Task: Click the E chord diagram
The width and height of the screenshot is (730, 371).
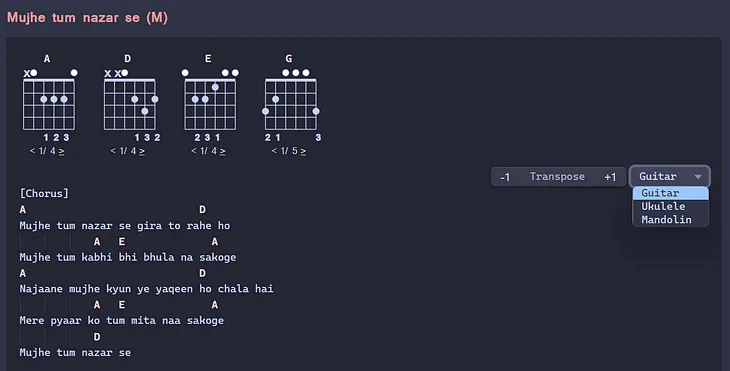Action: tap(210, 104)
